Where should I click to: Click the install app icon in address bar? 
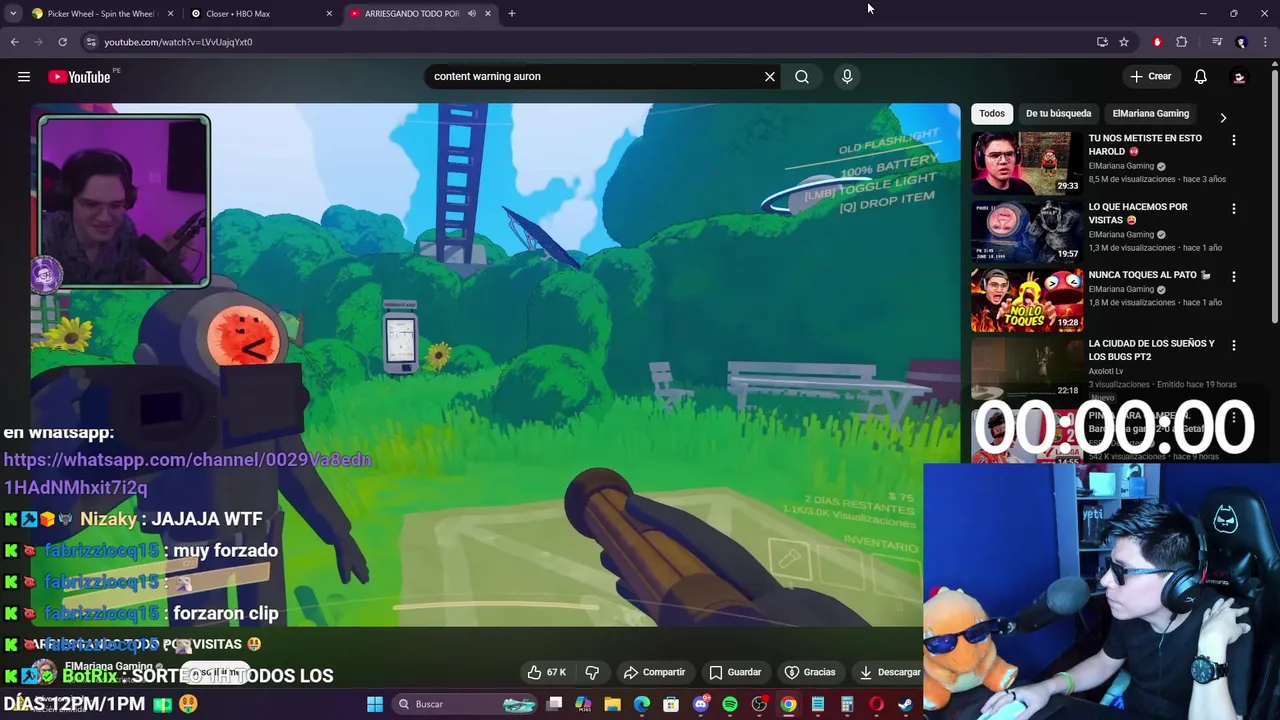(1102, 42)
